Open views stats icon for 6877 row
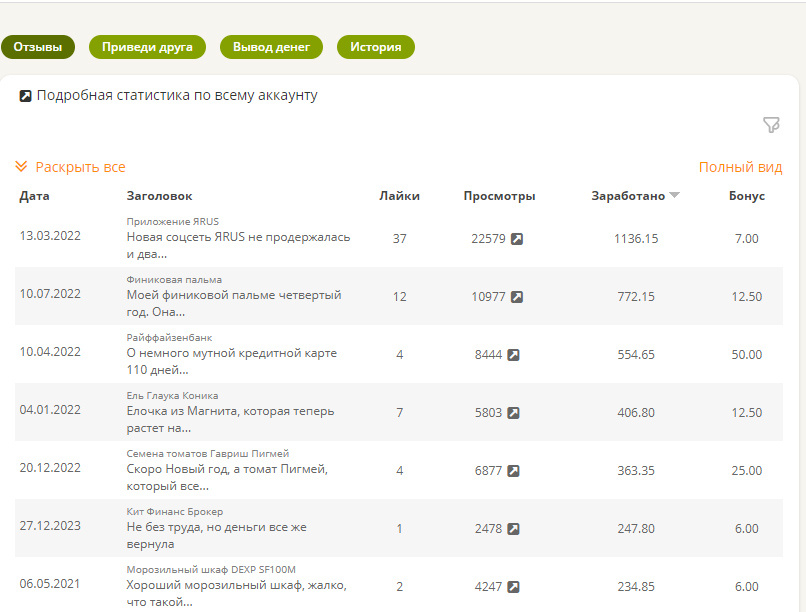Viewport: 806px width, 612px height. click(513, 471)
